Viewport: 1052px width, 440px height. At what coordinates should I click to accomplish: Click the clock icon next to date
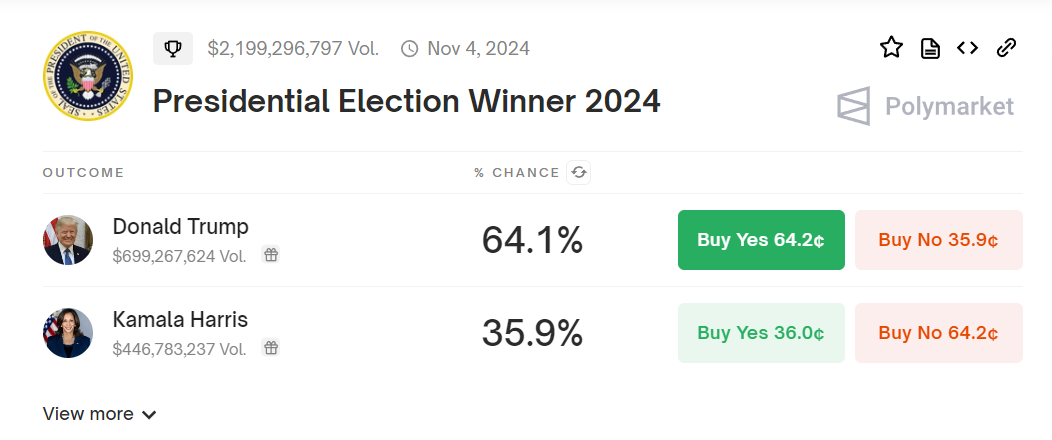coord(409,48)
